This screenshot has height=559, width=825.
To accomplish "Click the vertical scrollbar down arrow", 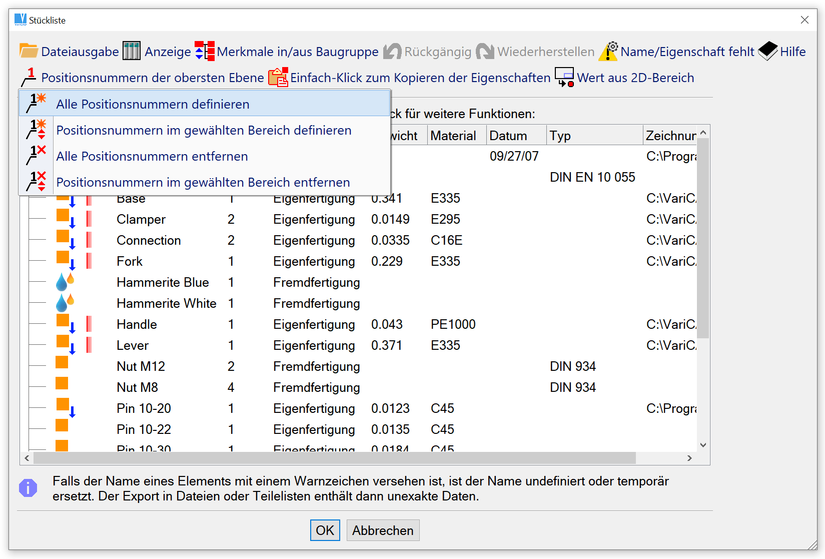I will click(702, 445).
